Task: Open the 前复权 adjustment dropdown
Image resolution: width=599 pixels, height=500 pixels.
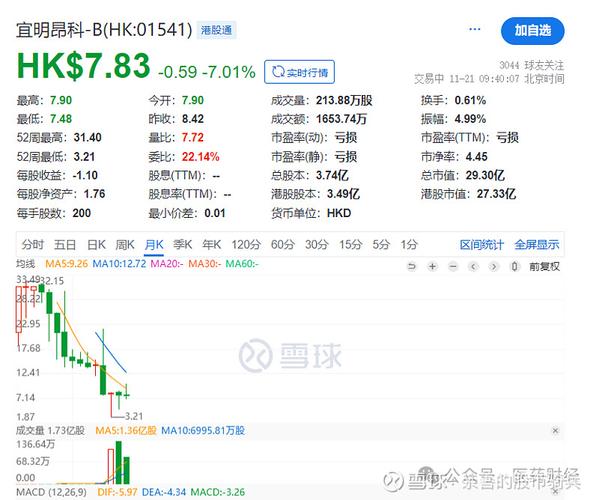Action: click(x=544, y=266)
